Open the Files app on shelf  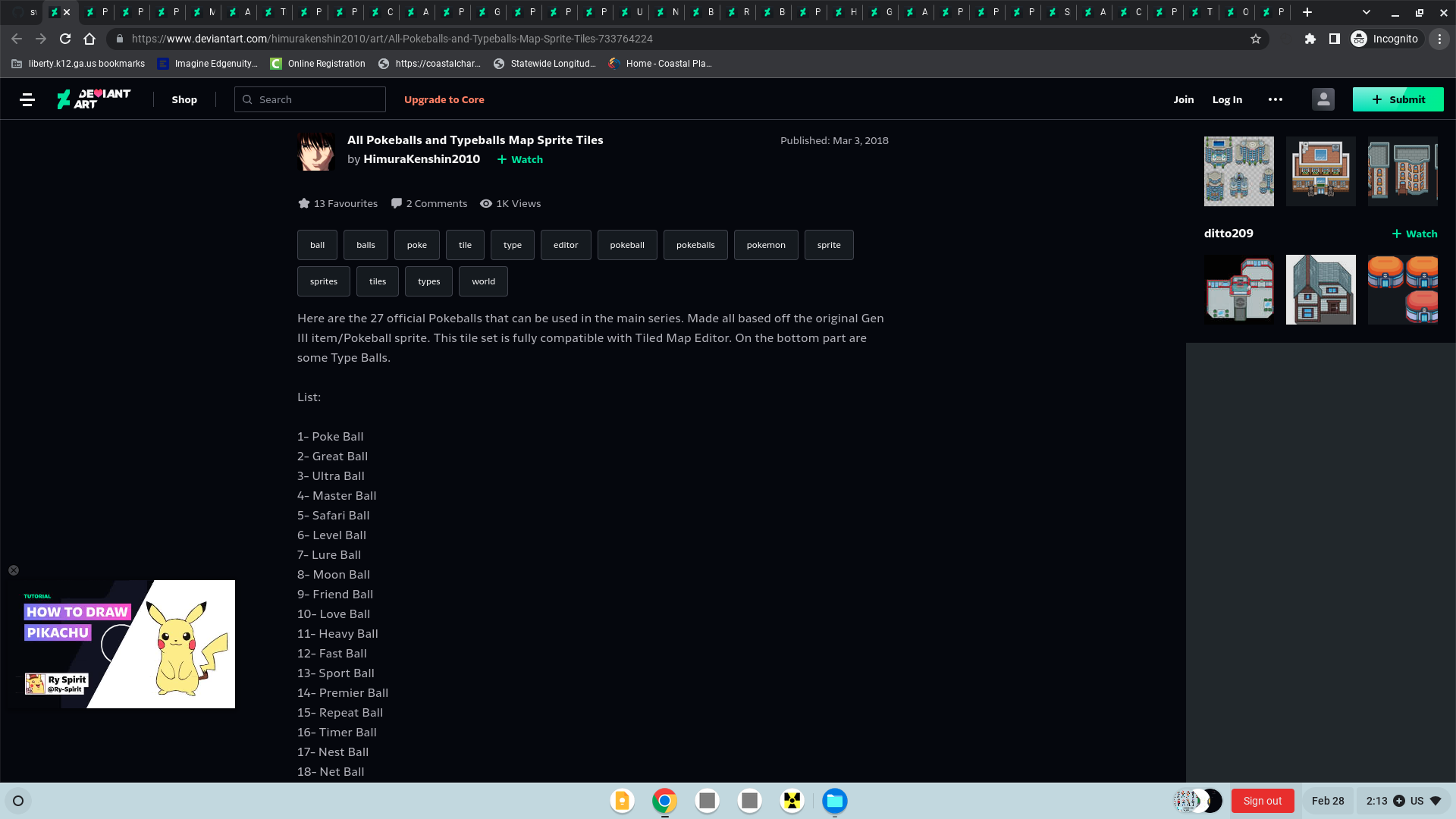(x=835, y=801)
